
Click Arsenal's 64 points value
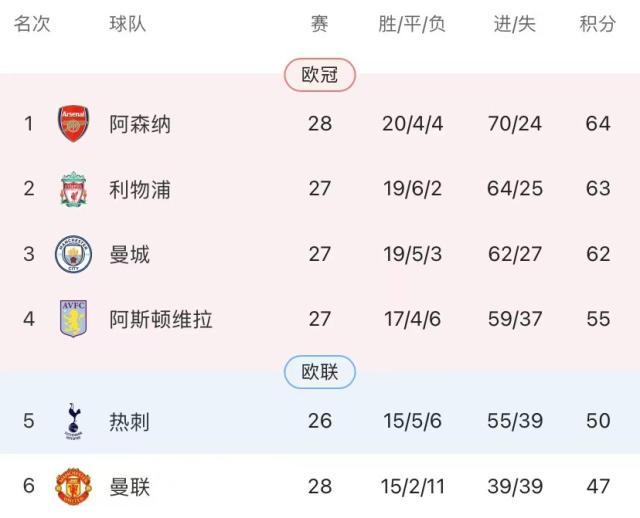pyautogui.click(x=598, y=124)
